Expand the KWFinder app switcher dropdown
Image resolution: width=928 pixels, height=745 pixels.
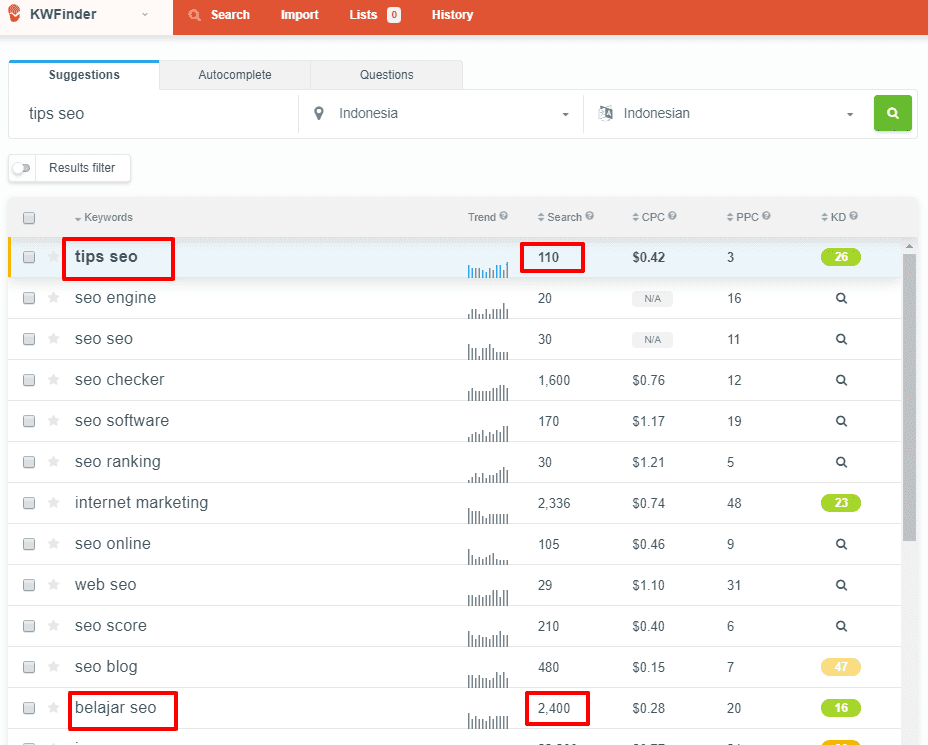(145, 15)
